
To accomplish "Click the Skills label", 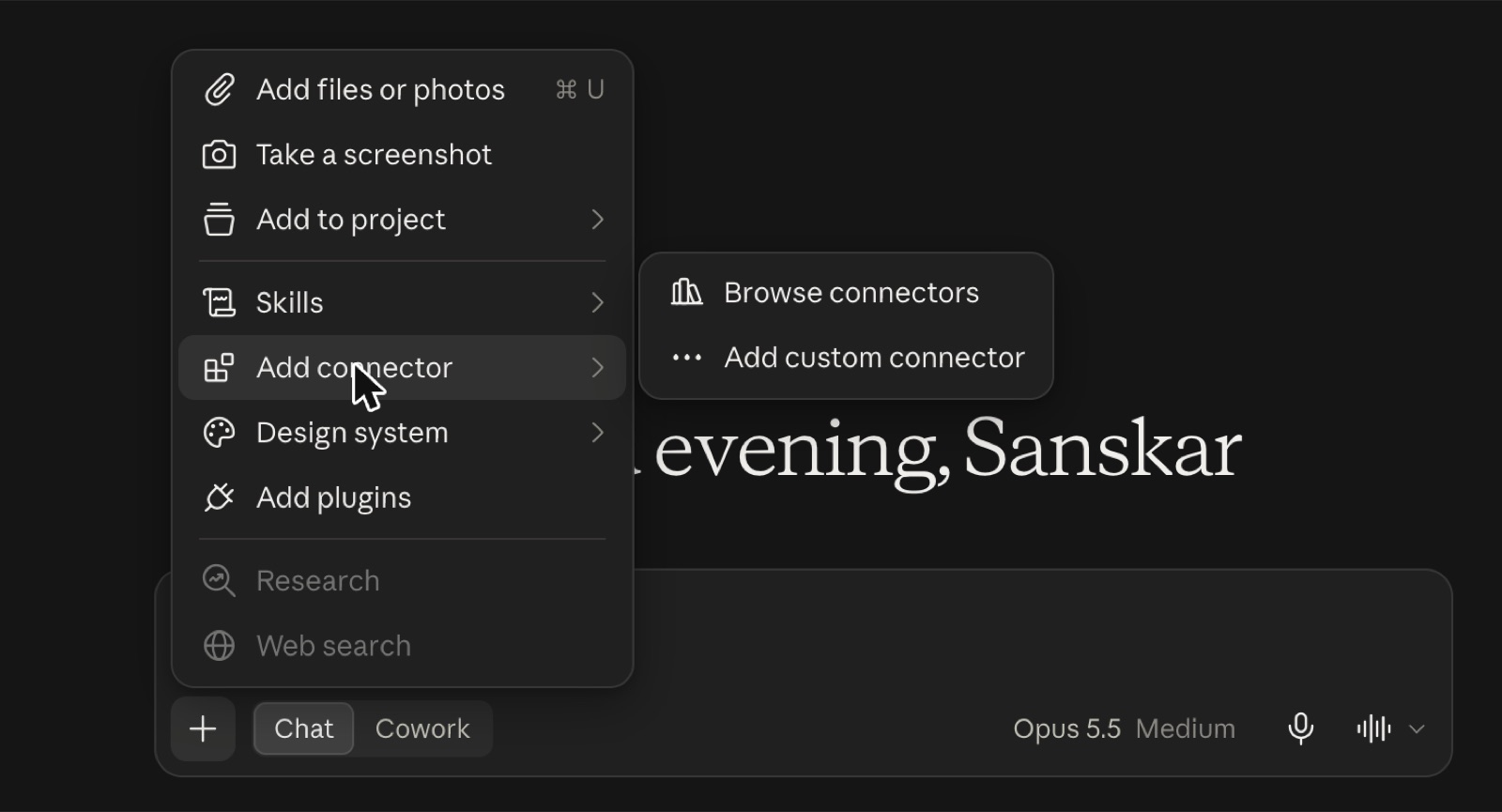I will pos(290,303).
